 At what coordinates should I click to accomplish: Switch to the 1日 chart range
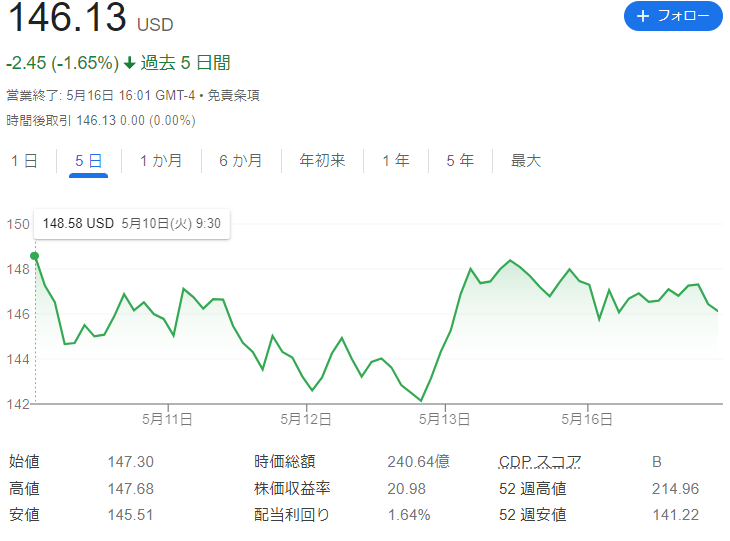(24, 160)
